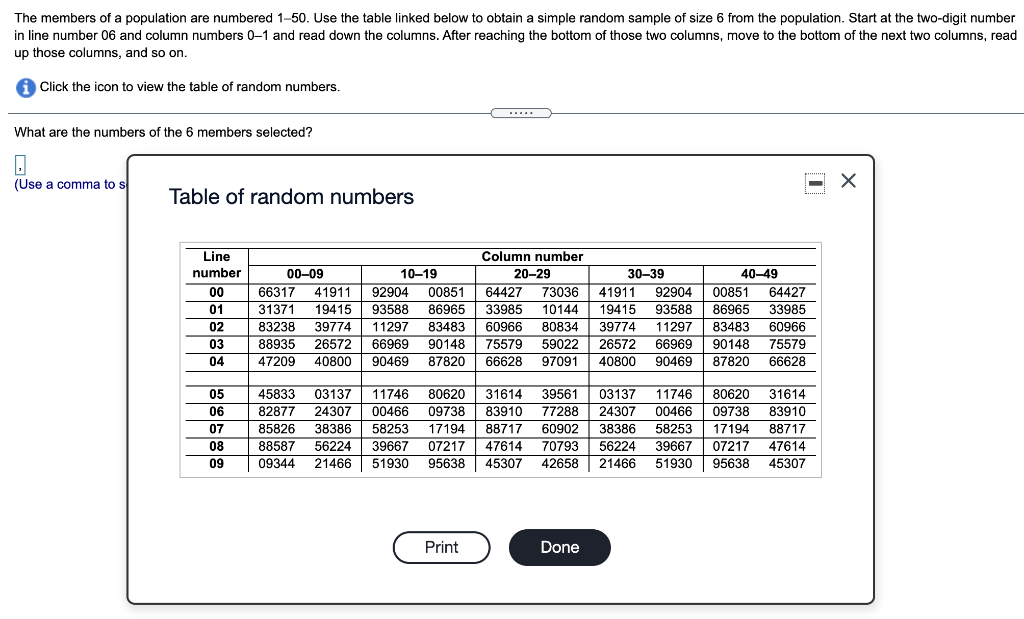Viewport: 1024px width, 619px height.
Task: Click the Line number column header
Action: click(x=216, y=265)
